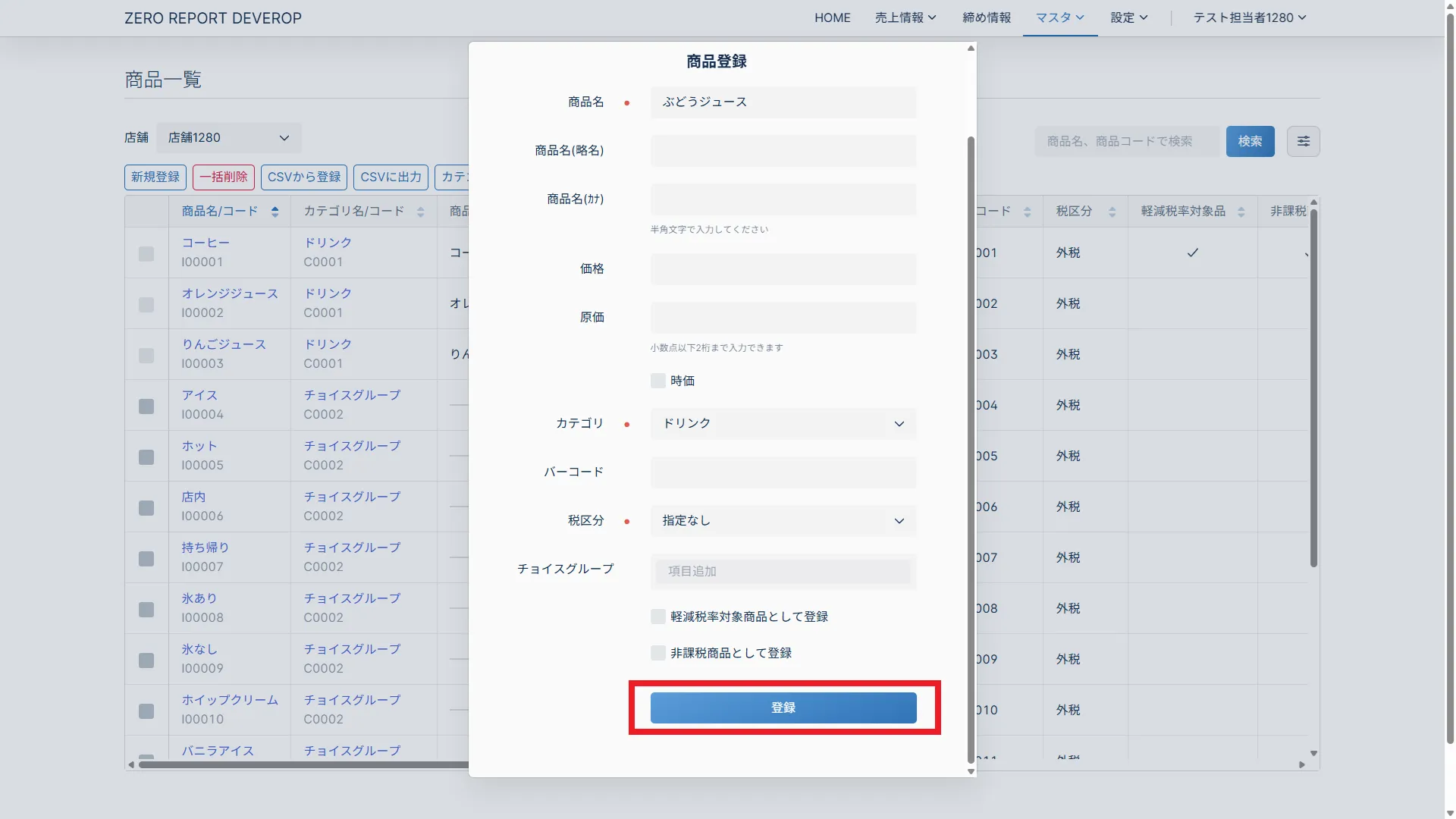Tick 非課税商品として登録 checkbox
The image size is (1456, 819).
pyautogui.click(x=658, y=653)
